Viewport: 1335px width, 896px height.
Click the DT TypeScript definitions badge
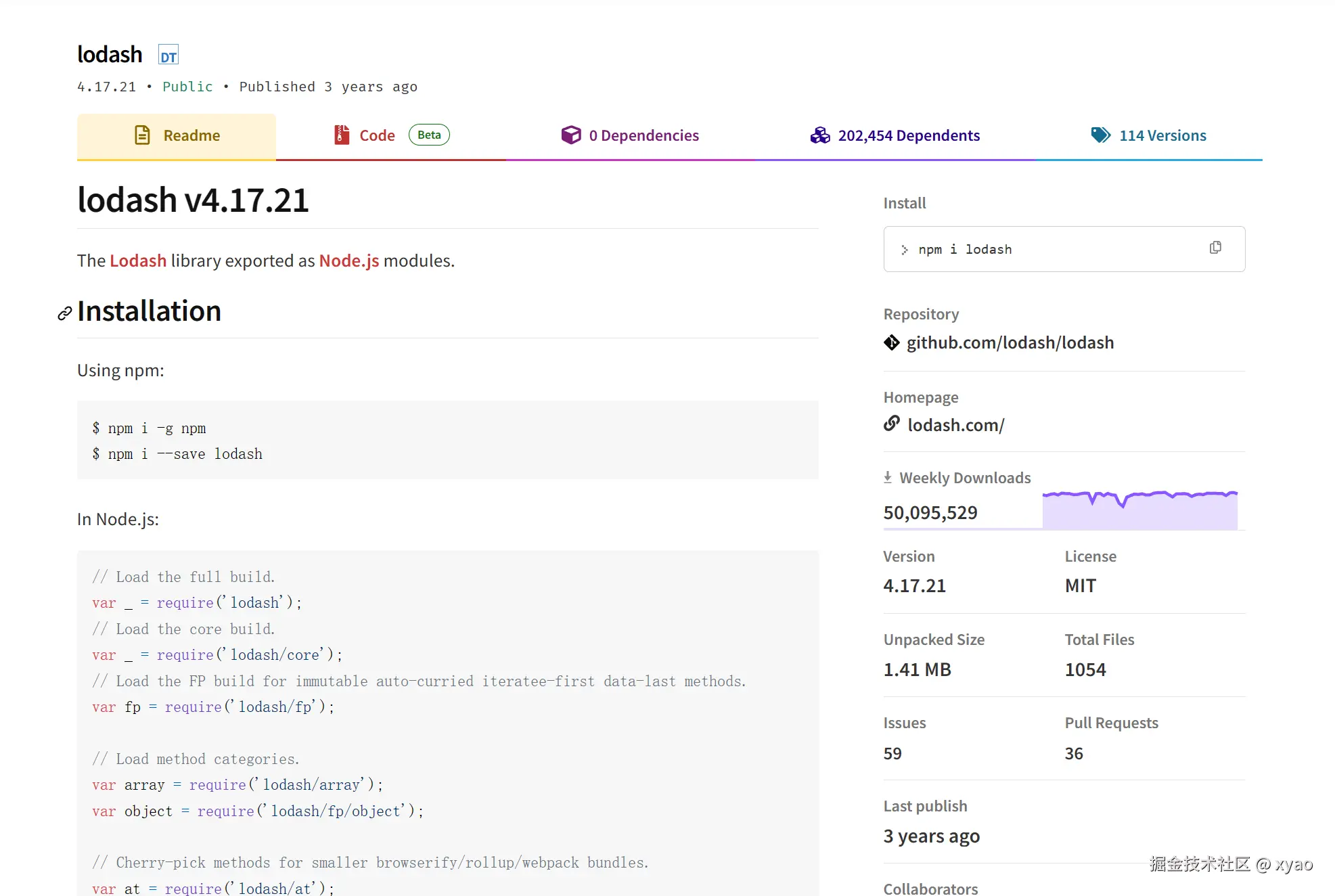(x=168, y=55)
